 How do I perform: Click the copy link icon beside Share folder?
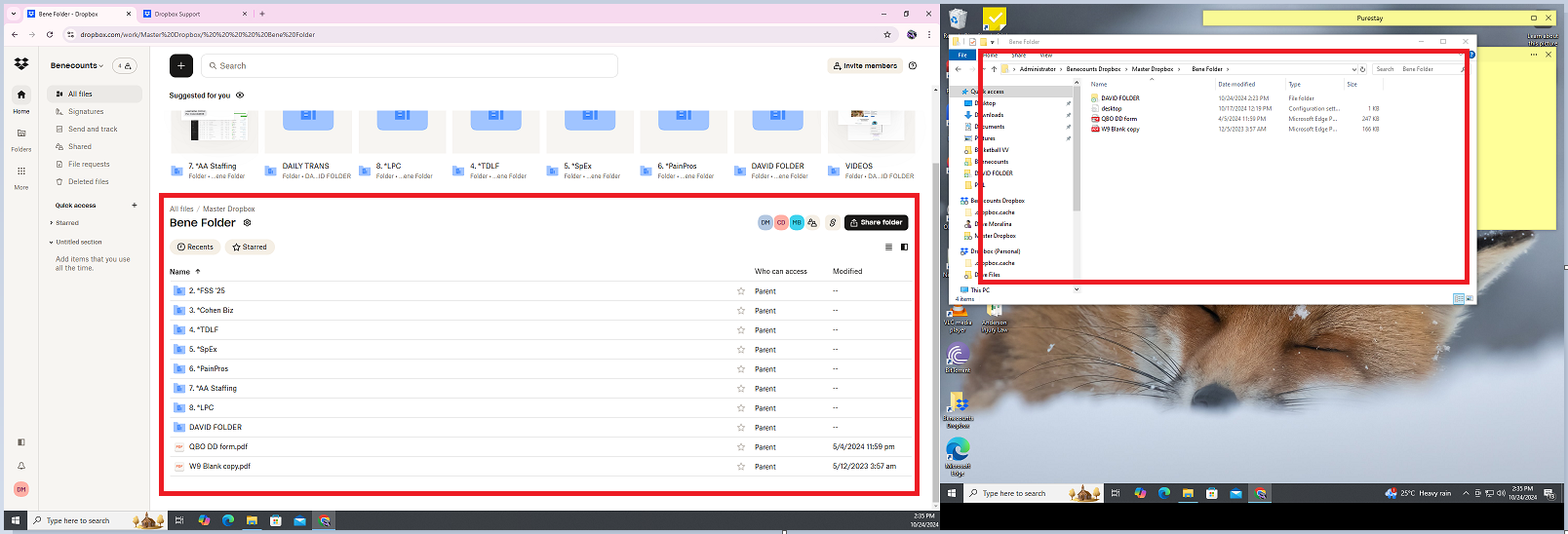[832, 223]
